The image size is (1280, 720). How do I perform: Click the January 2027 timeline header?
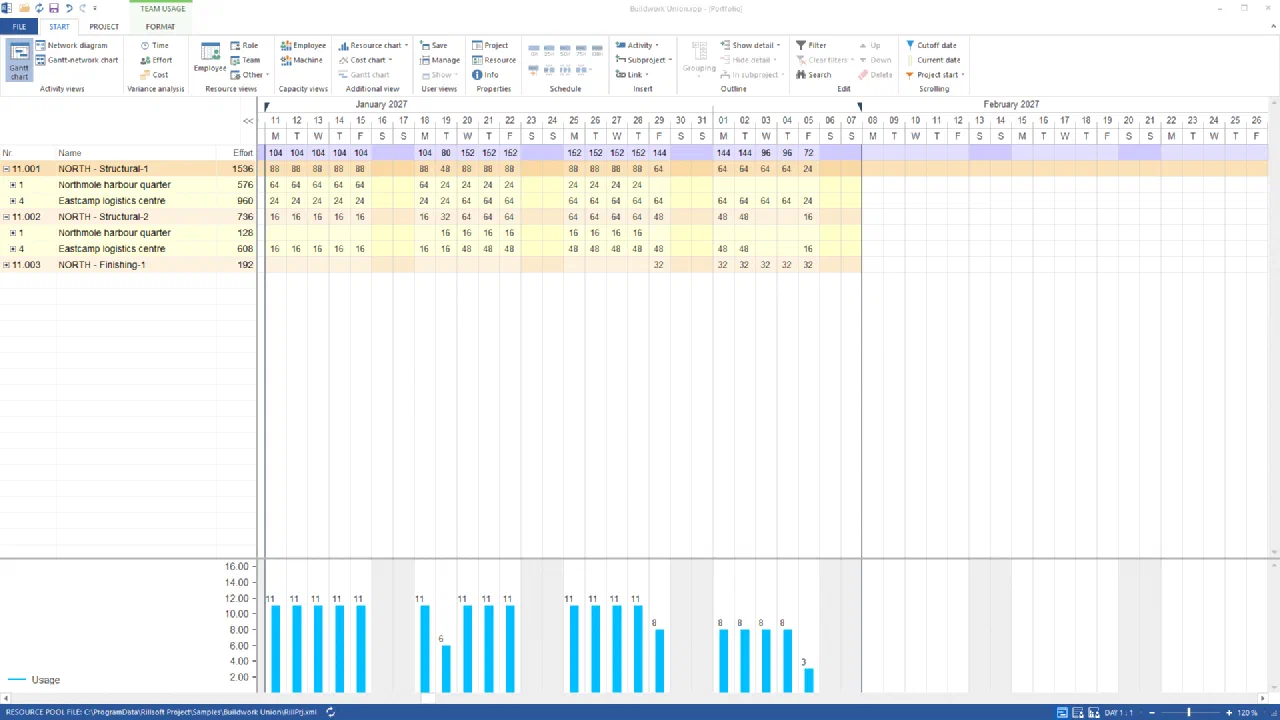click(381, 104)
